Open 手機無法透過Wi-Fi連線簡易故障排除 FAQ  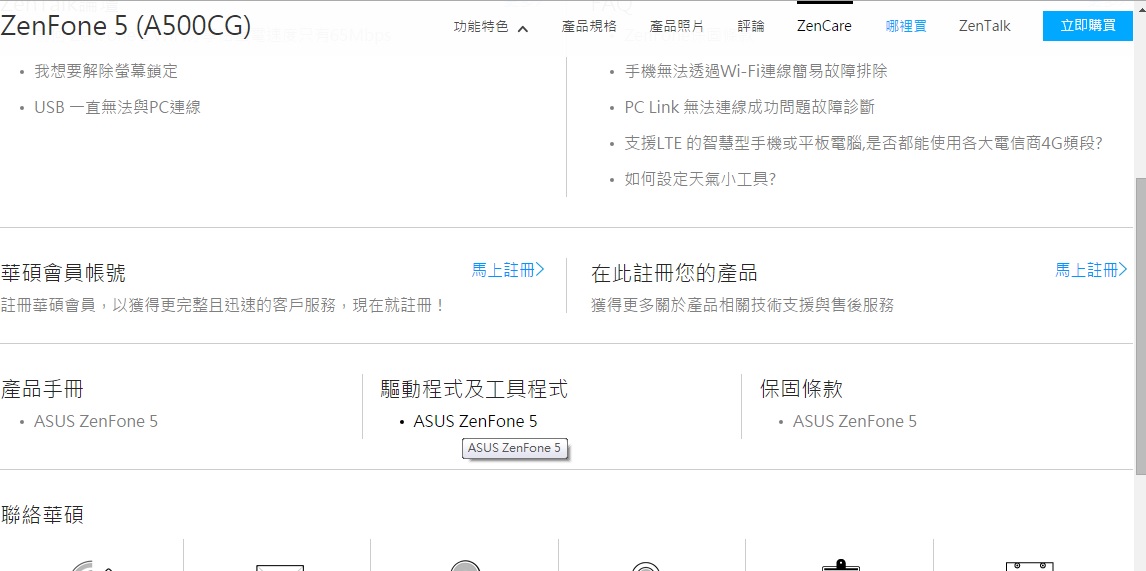(x=756, y=72)
